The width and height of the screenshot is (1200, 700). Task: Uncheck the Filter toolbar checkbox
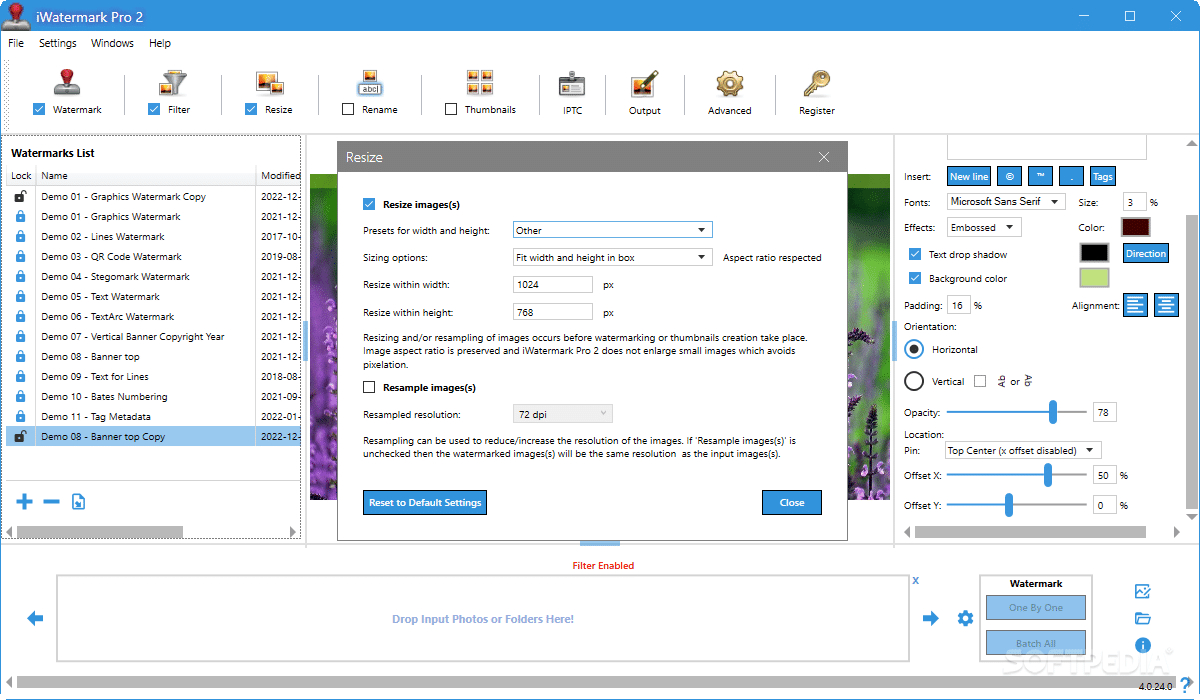point(154,109)
